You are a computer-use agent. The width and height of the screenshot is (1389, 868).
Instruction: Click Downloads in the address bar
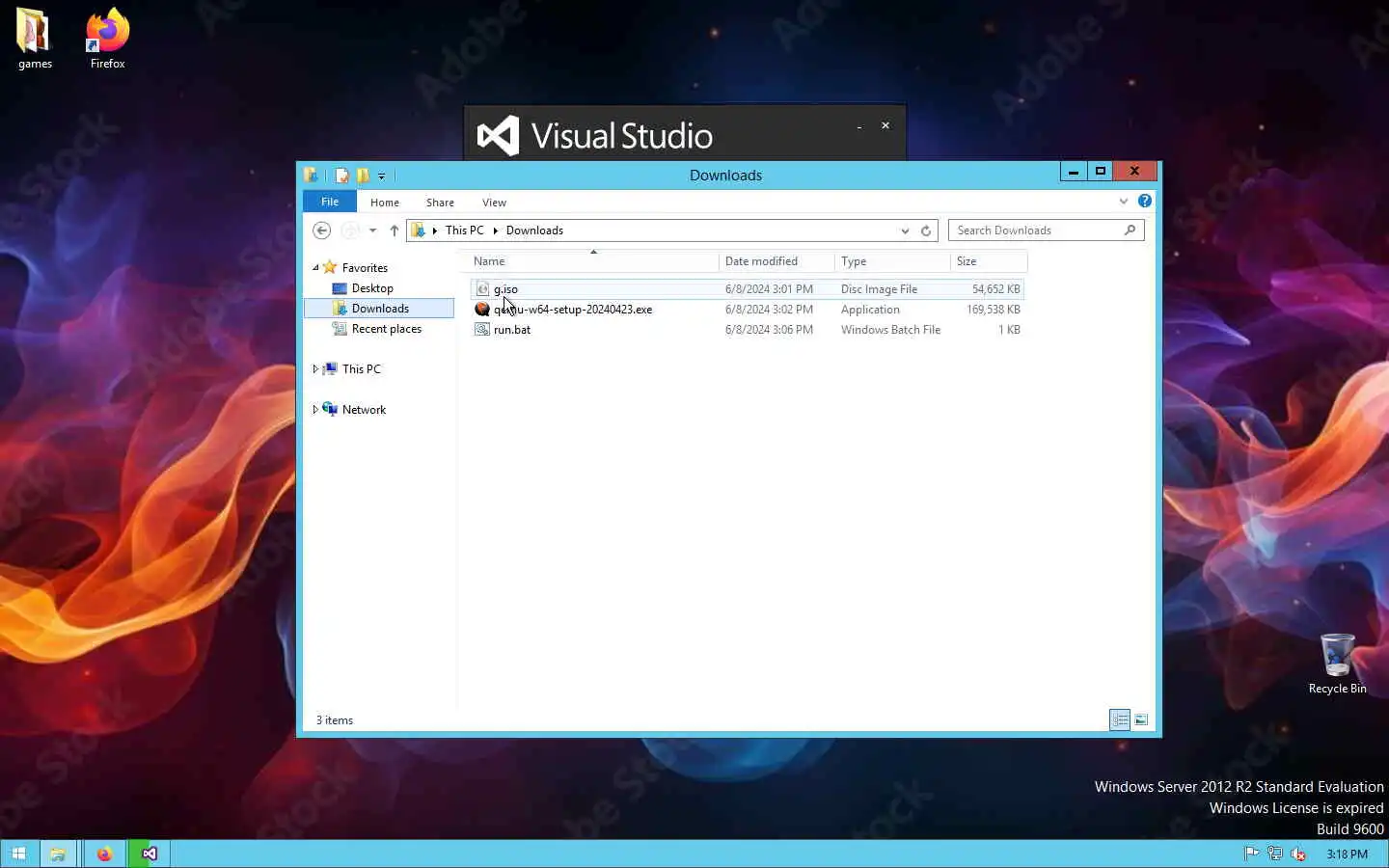click(534, 231)
